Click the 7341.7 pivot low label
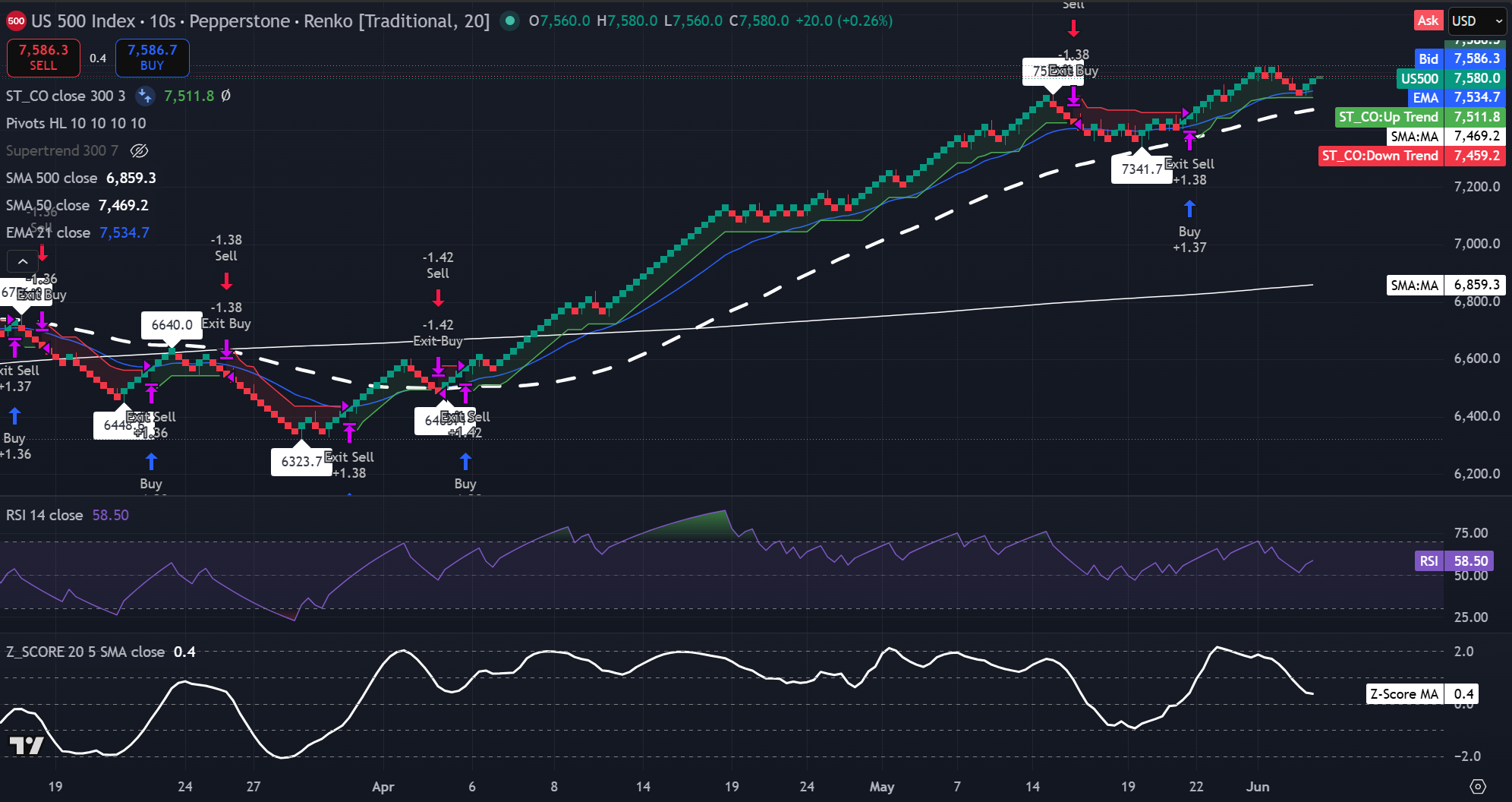The height and width of the screenshot is (802, 1512). pyautogui.click(x=1142, y=169)
